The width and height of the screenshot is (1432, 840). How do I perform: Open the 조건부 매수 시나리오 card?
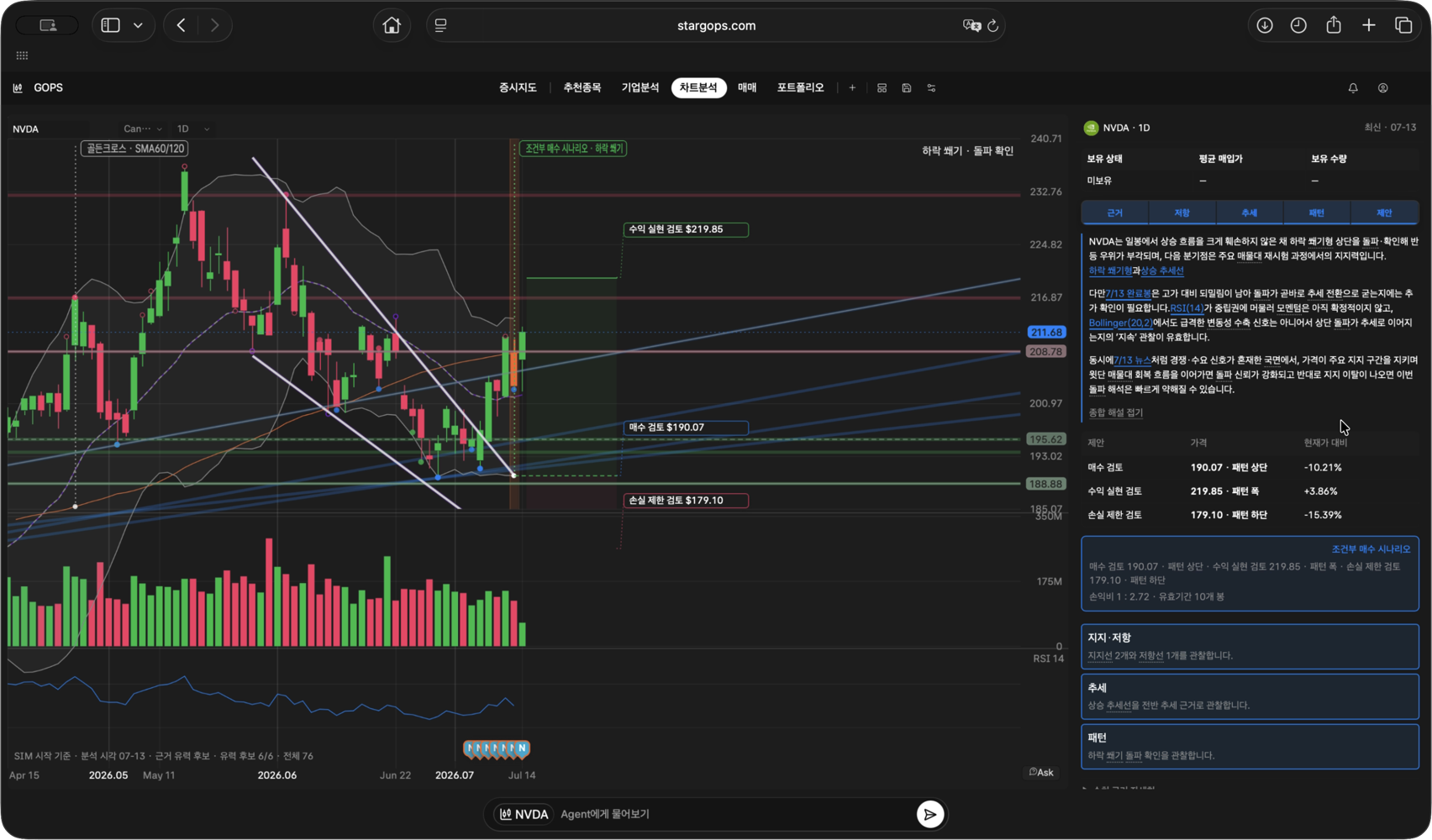(x=1250, y=574)
